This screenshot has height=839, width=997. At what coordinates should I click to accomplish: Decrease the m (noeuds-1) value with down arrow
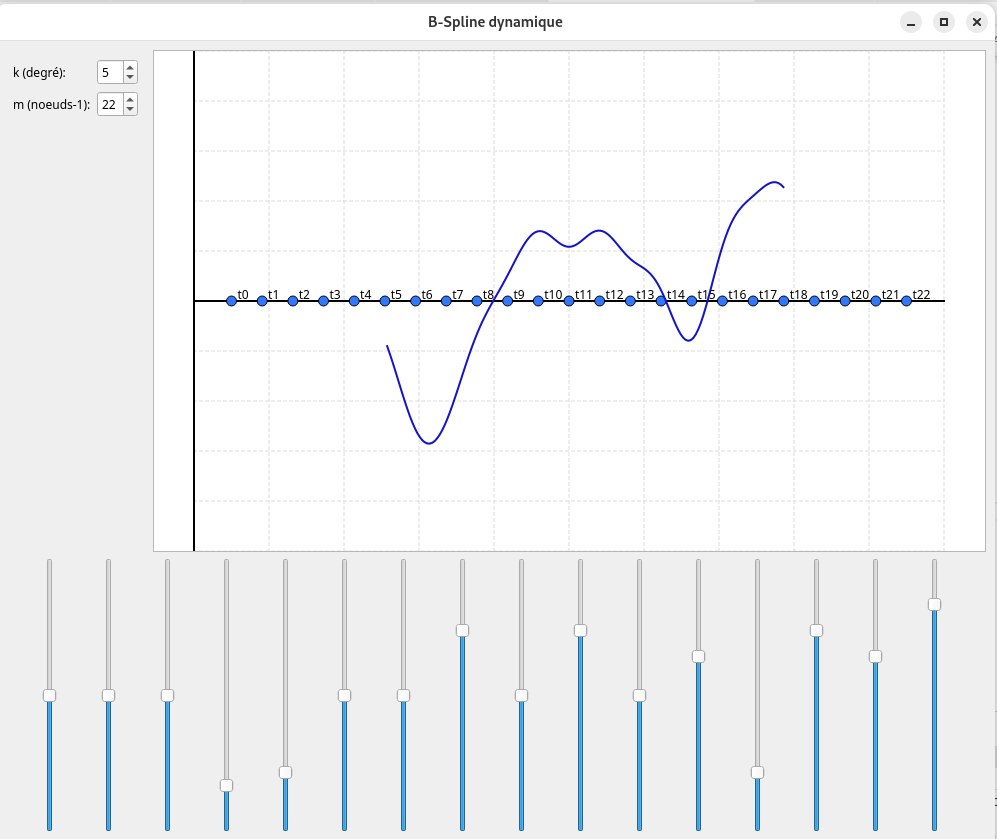point(130,110)
